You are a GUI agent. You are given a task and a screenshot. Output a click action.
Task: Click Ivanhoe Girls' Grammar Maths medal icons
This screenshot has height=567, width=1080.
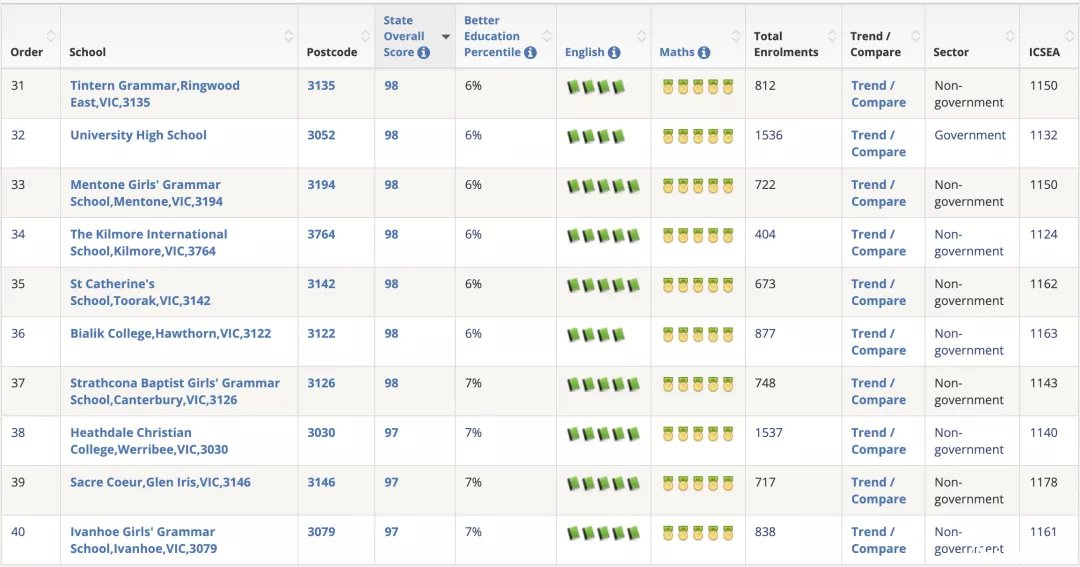698,533
